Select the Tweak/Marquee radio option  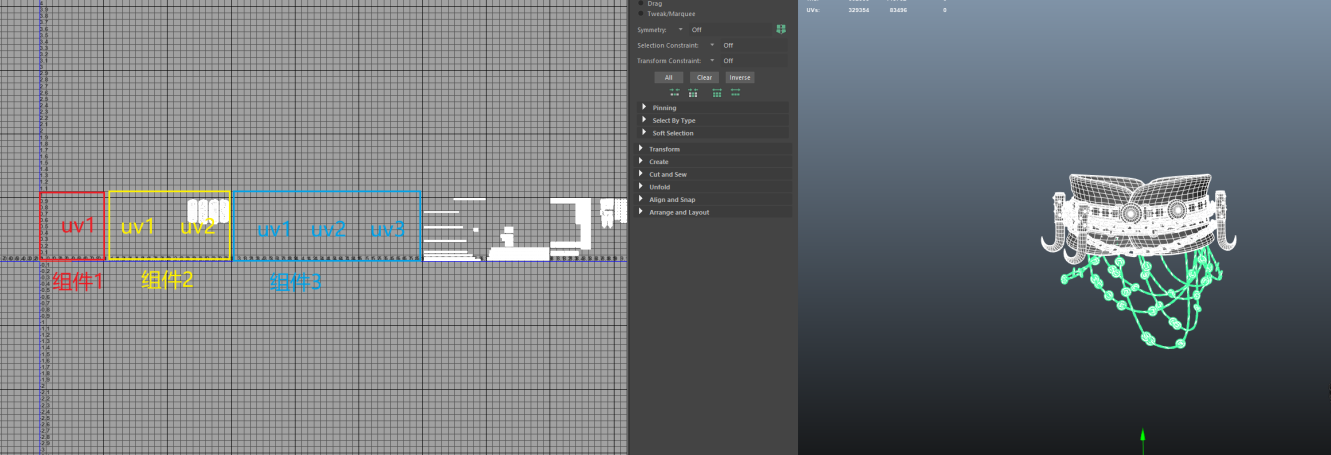click(641, 14)
